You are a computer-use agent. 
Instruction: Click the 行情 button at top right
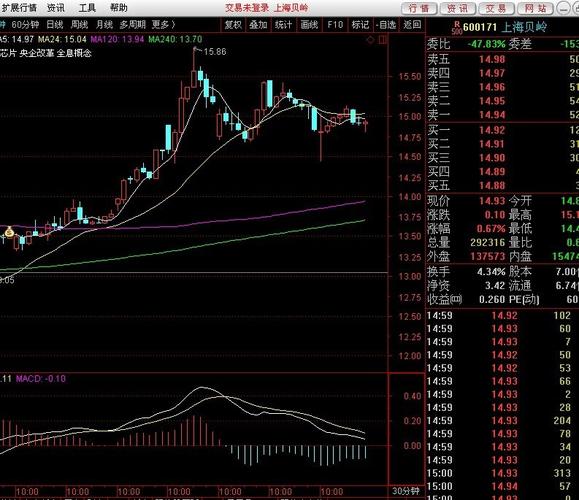pyautogui.click(x=419, y=8)
